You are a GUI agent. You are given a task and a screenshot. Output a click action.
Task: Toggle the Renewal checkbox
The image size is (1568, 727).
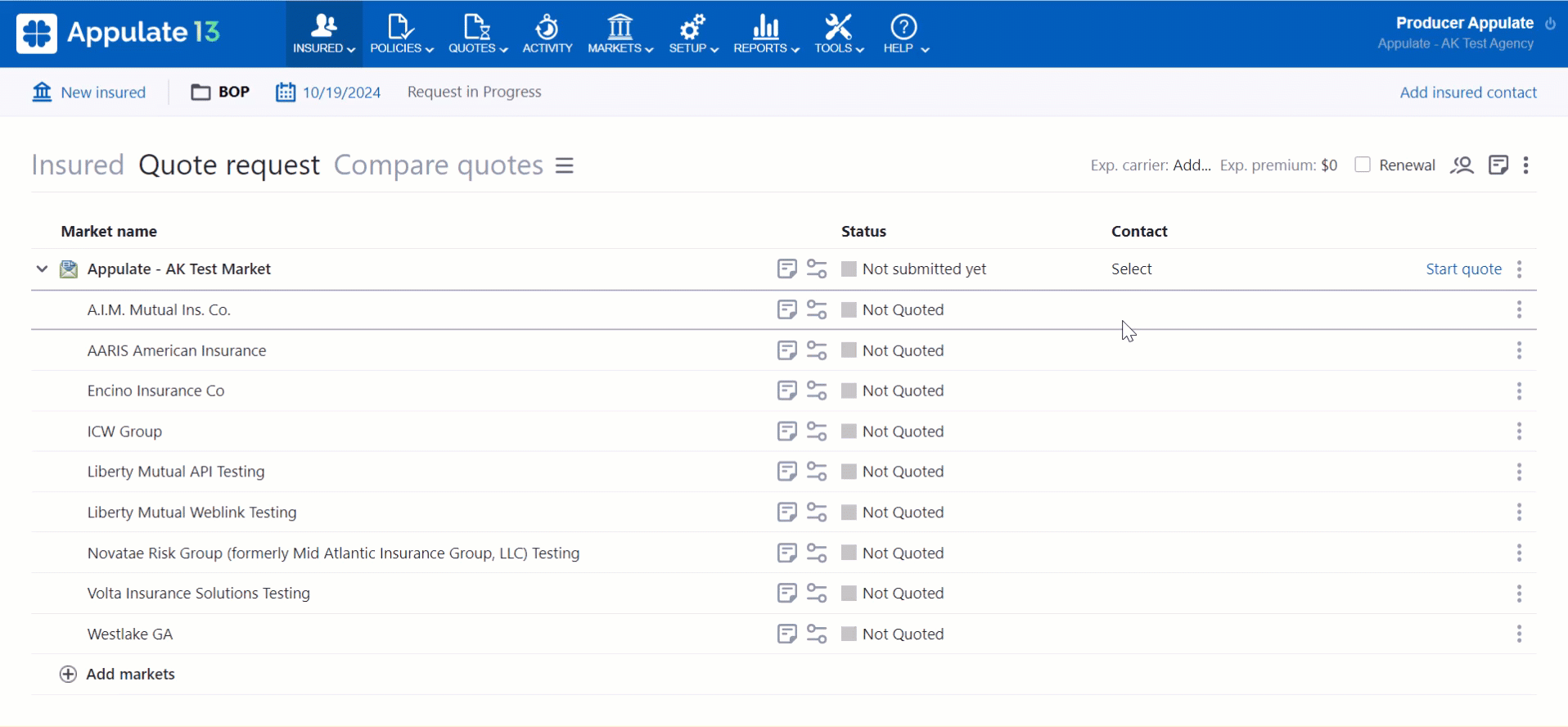point(1363,165)
